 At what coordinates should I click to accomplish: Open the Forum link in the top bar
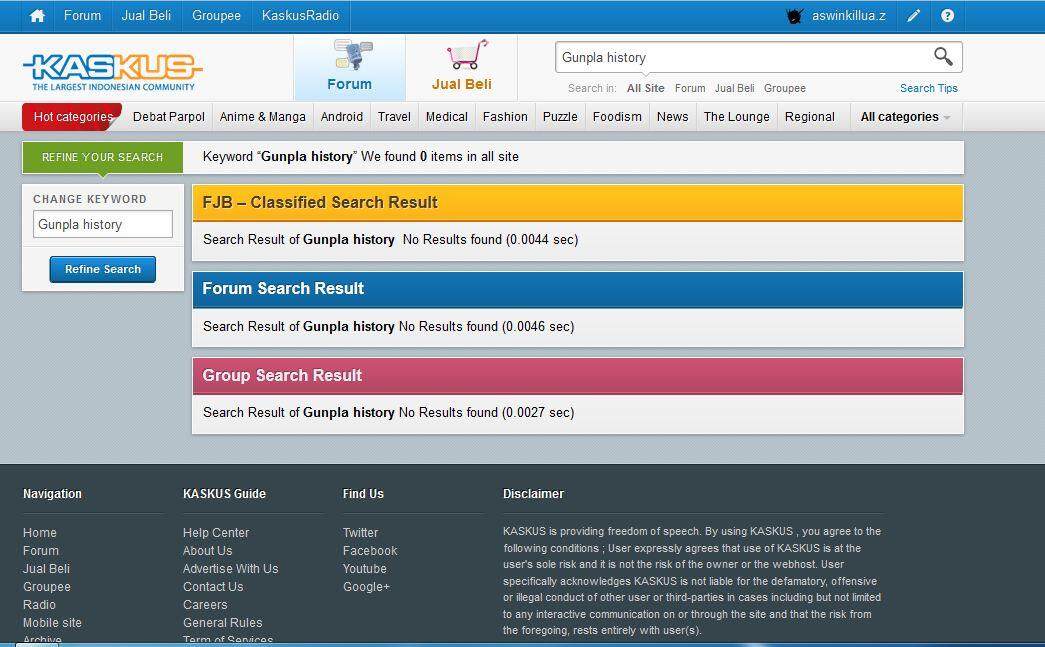coord(83,15)
